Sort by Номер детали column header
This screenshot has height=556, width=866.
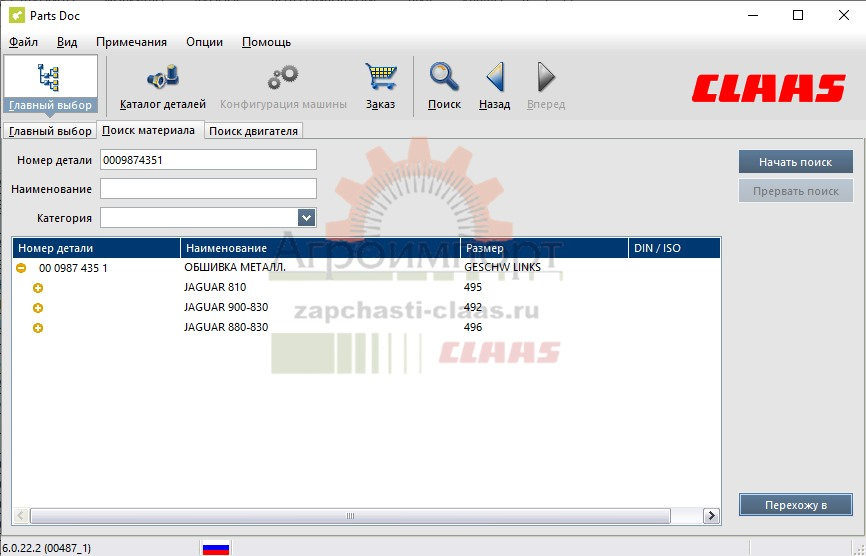click(x=97, y=248)
